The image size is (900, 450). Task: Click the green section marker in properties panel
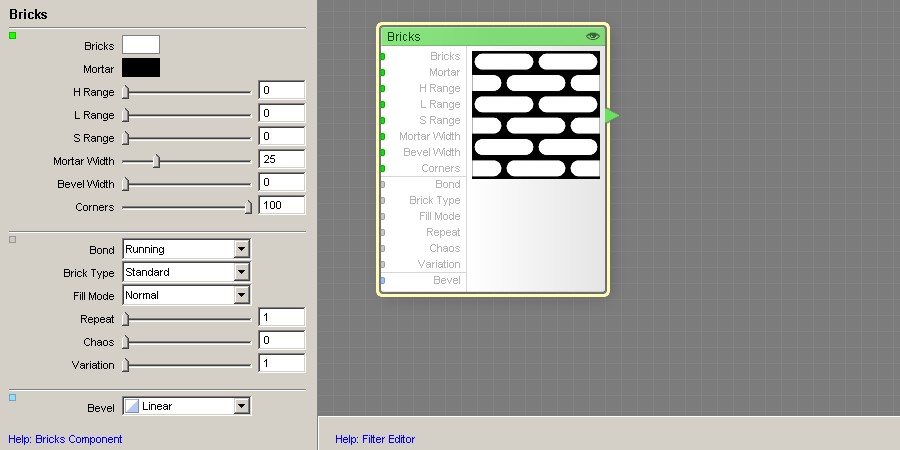tap(12, 36)
